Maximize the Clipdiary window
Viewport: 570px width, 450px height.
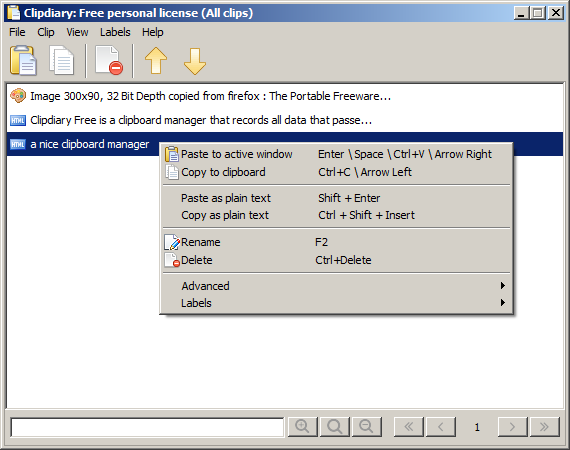click(x=538, y=13)
